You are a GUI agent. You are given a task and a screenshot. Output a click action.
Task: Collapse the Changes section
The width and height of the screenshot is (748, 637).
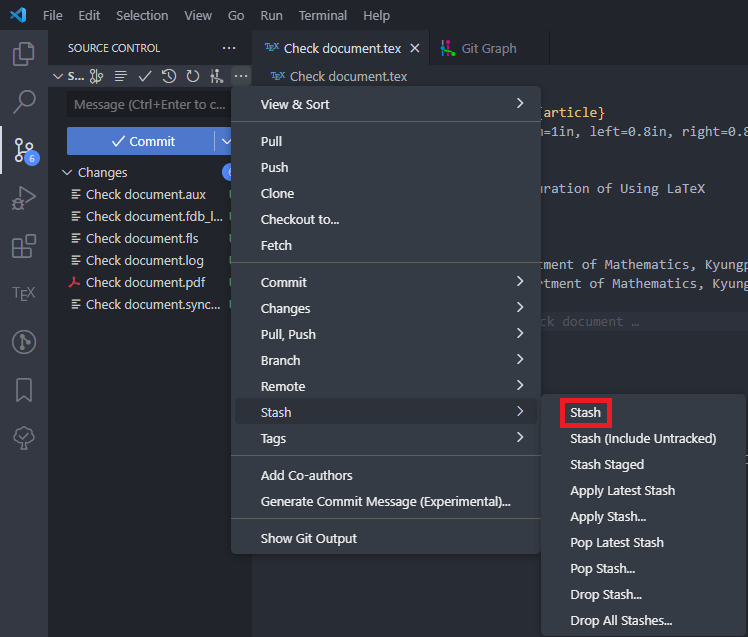coord(67,172)
